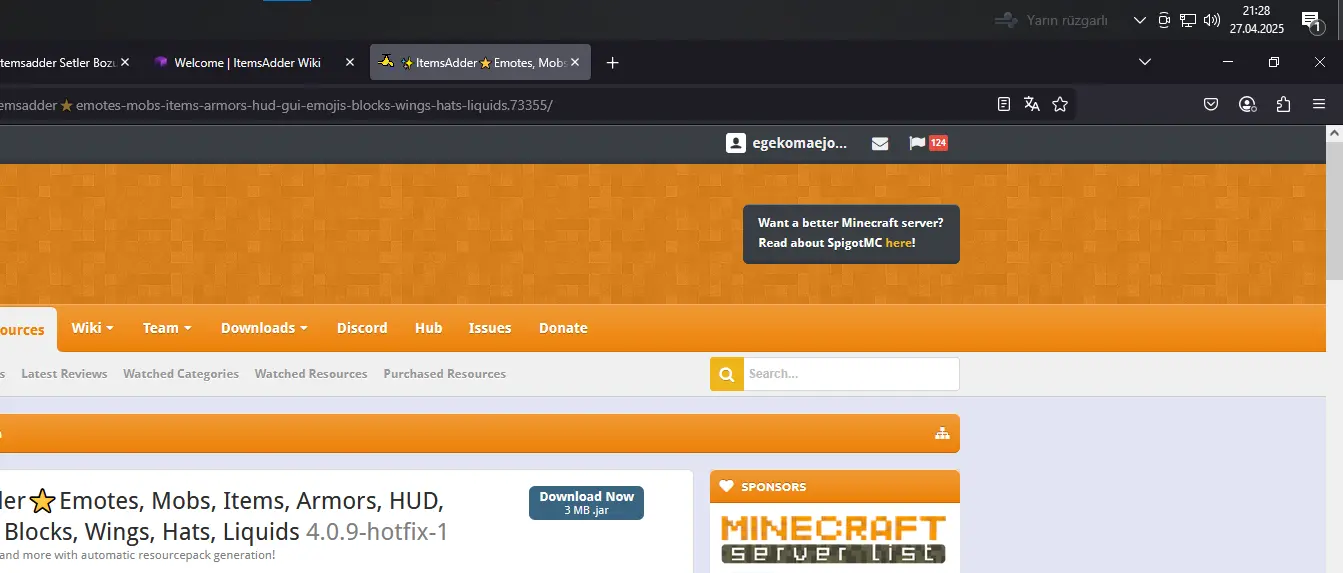
Task: Click the category tree sitemap icon
Action: tap(941, 433)
